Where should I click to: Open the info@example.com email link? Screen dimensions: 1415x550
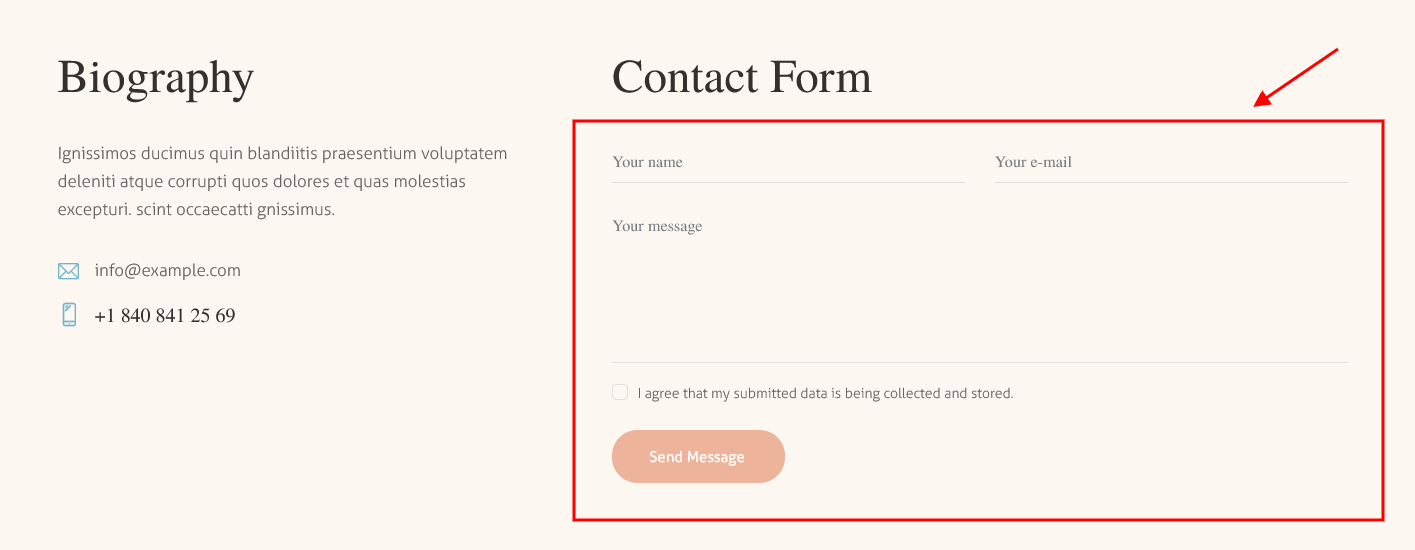pos(168,270)
